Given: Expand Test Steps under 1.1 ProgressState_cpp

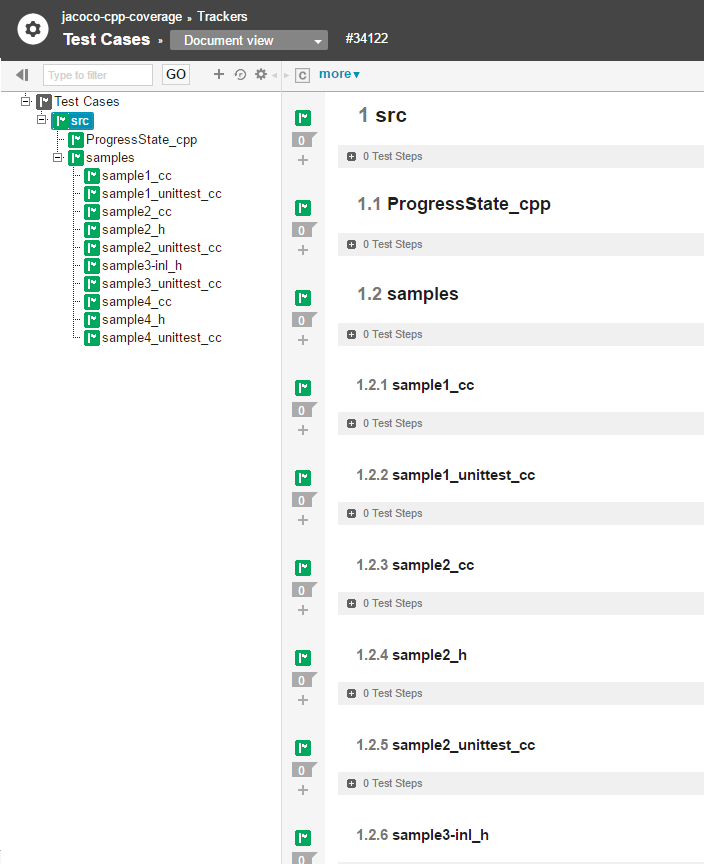Looking at the screenshot, I should (x=352, y=245).
